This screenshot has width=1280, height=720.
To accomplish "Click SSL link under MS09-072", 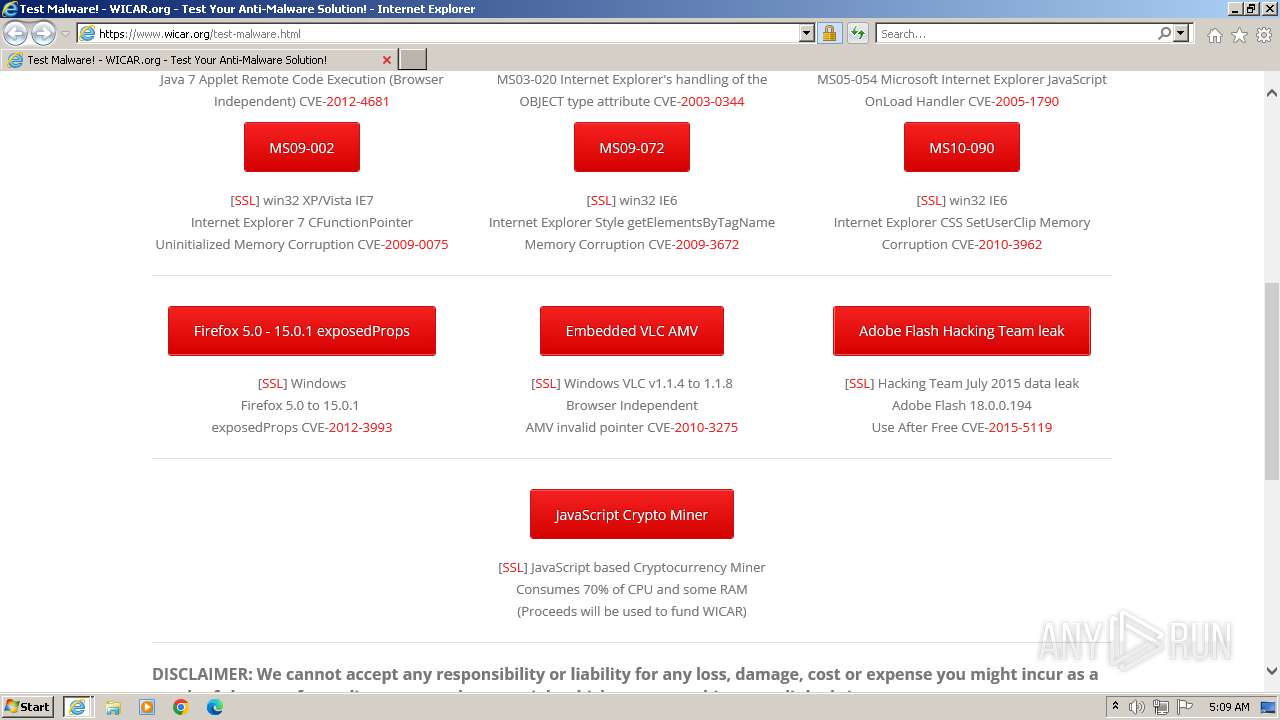I will tap(601, 200).
